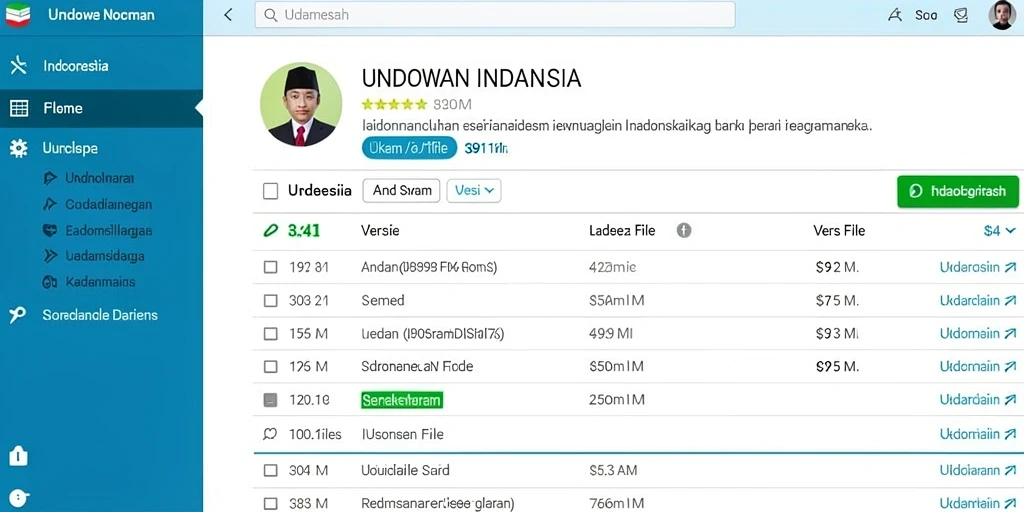Screen dimensions: 1024x512
Task: Click the Kadenmains submenu item
Action: pyautogui.click(x=100, y=282)
